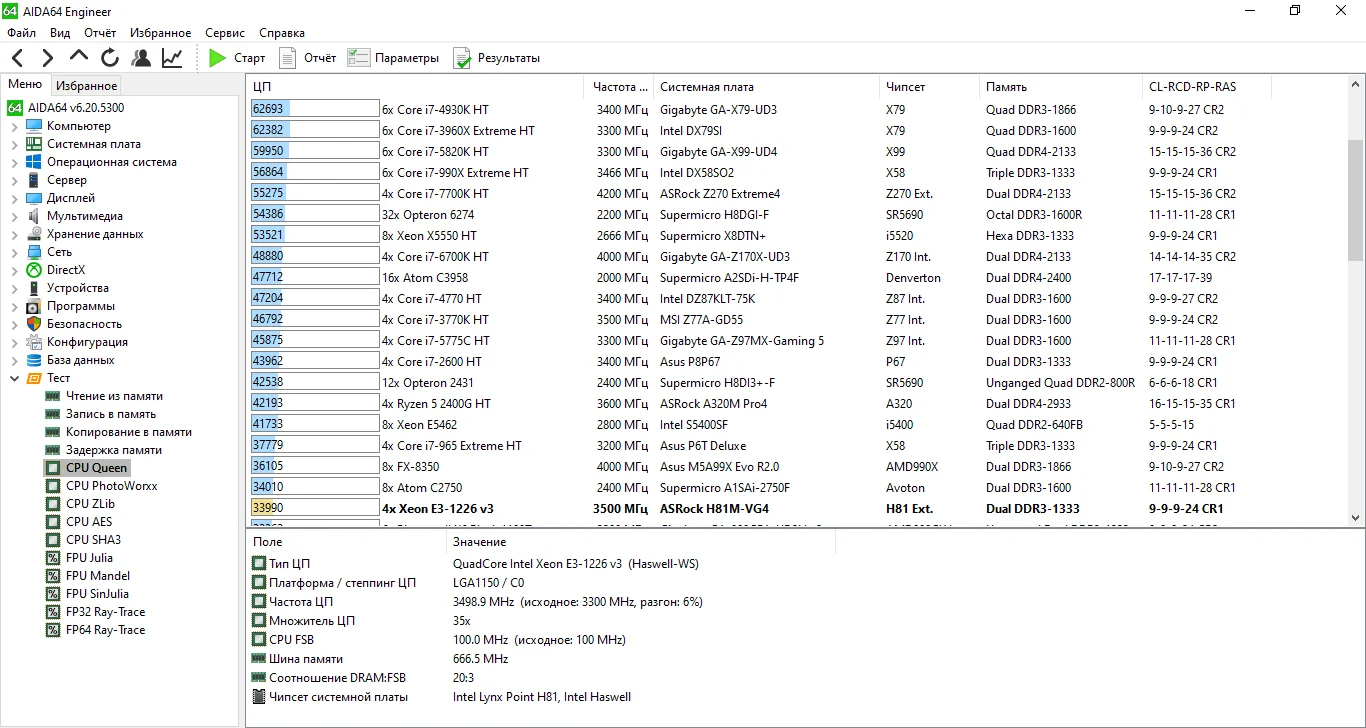Click the 33990 score bar for Xeon E3-1226 v3
1366x728 pixels.
315,509
